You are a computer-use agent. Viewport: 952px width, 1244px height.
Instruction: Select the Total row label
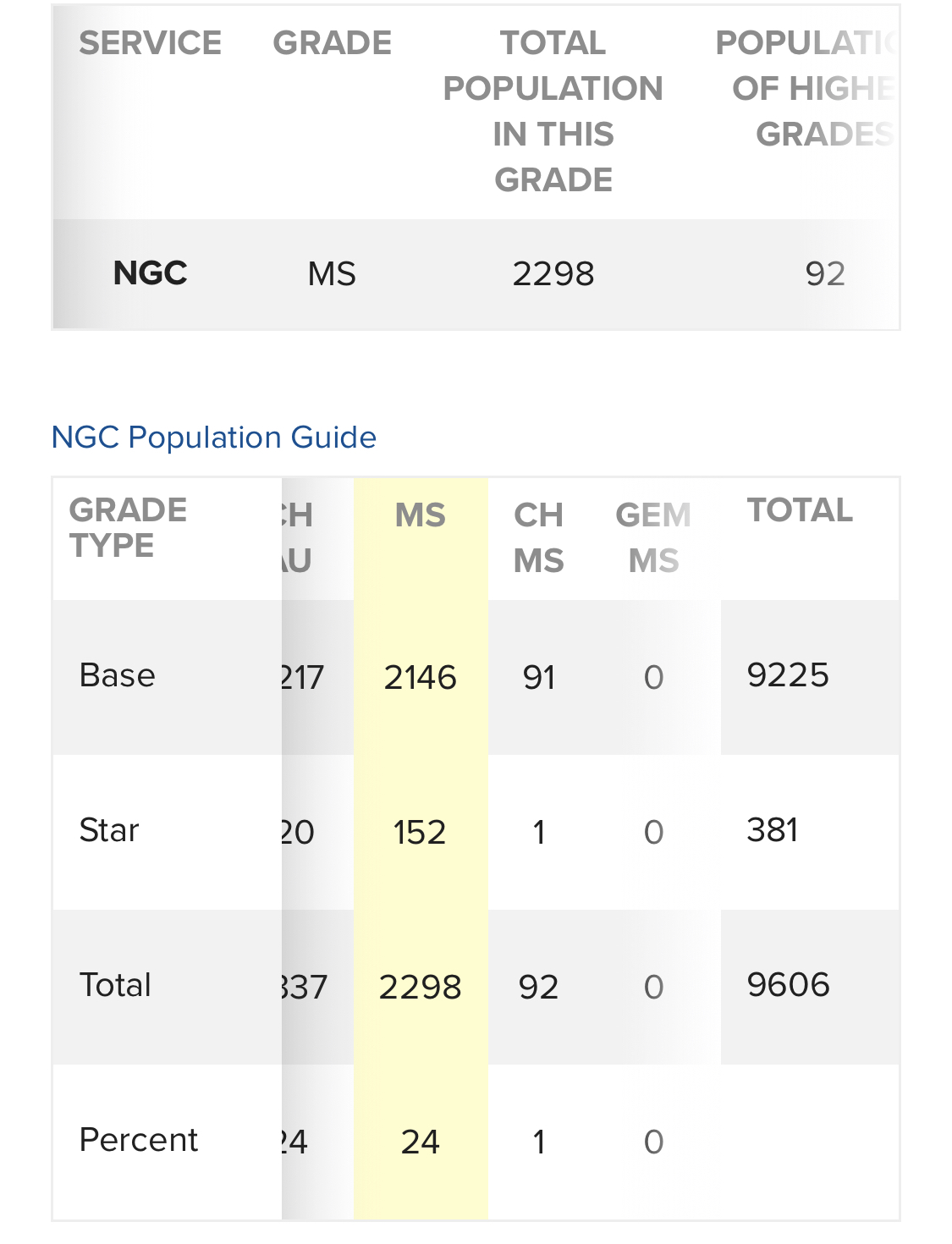(115, 985)
